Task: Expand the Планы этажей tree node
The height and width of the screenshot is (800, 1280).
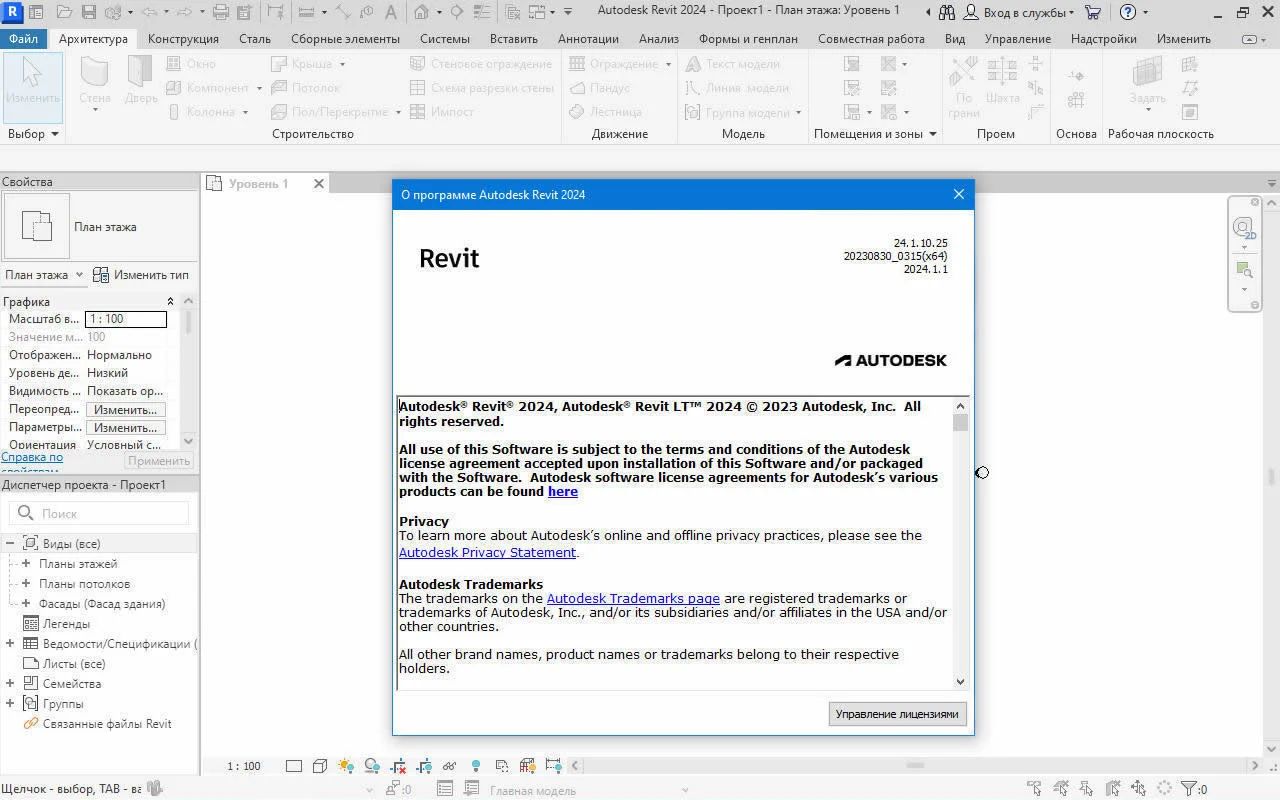Action: pos(26,564)
